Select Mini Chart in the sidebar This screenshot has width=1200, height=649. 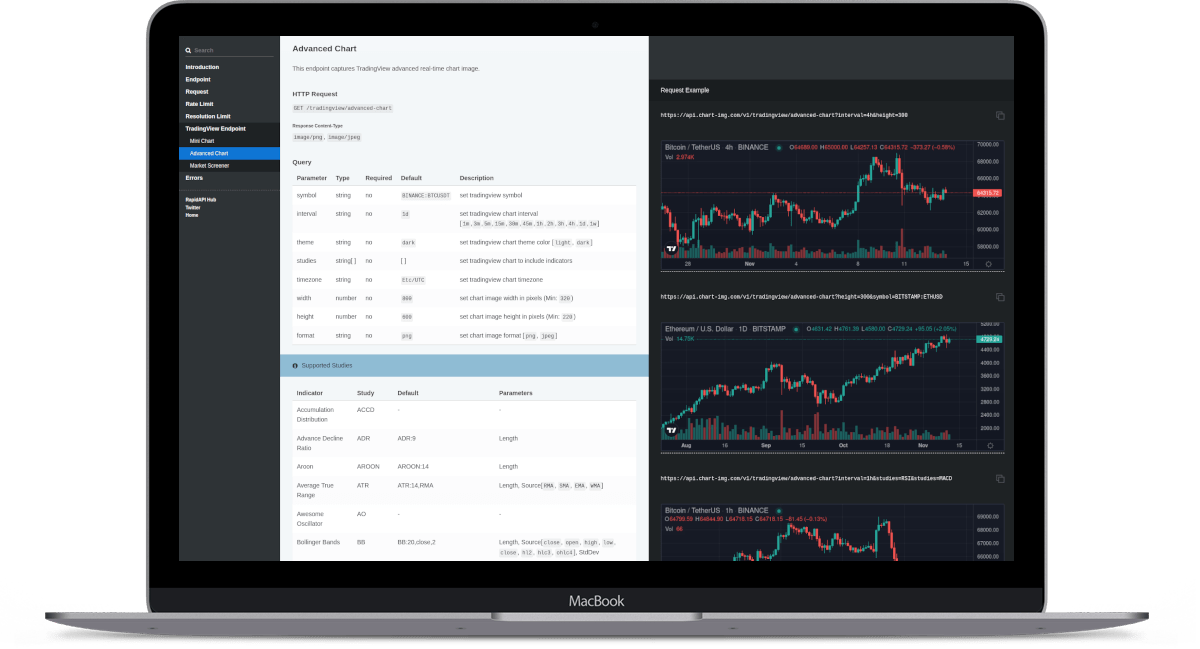[202, 141]
